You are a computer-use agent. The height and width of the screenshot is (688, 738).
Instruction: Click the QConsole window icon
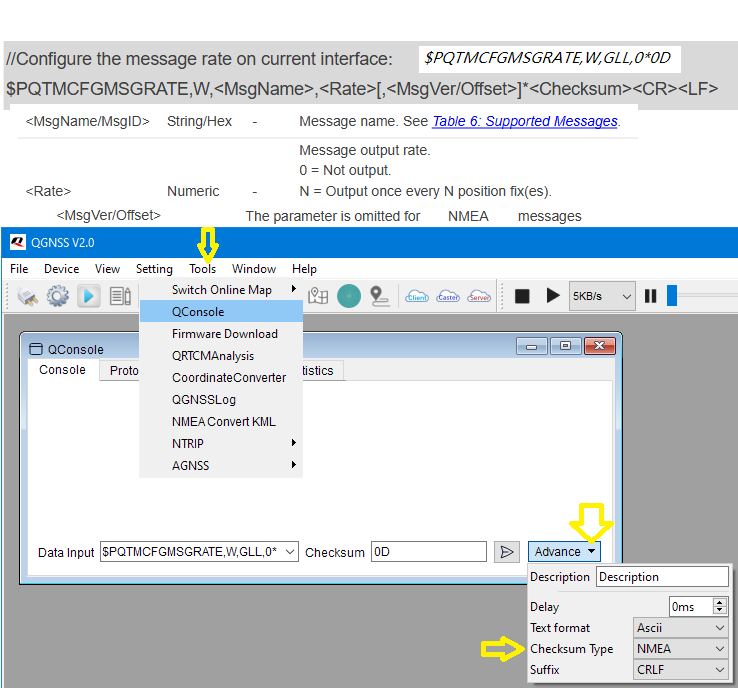click(36, 349)
